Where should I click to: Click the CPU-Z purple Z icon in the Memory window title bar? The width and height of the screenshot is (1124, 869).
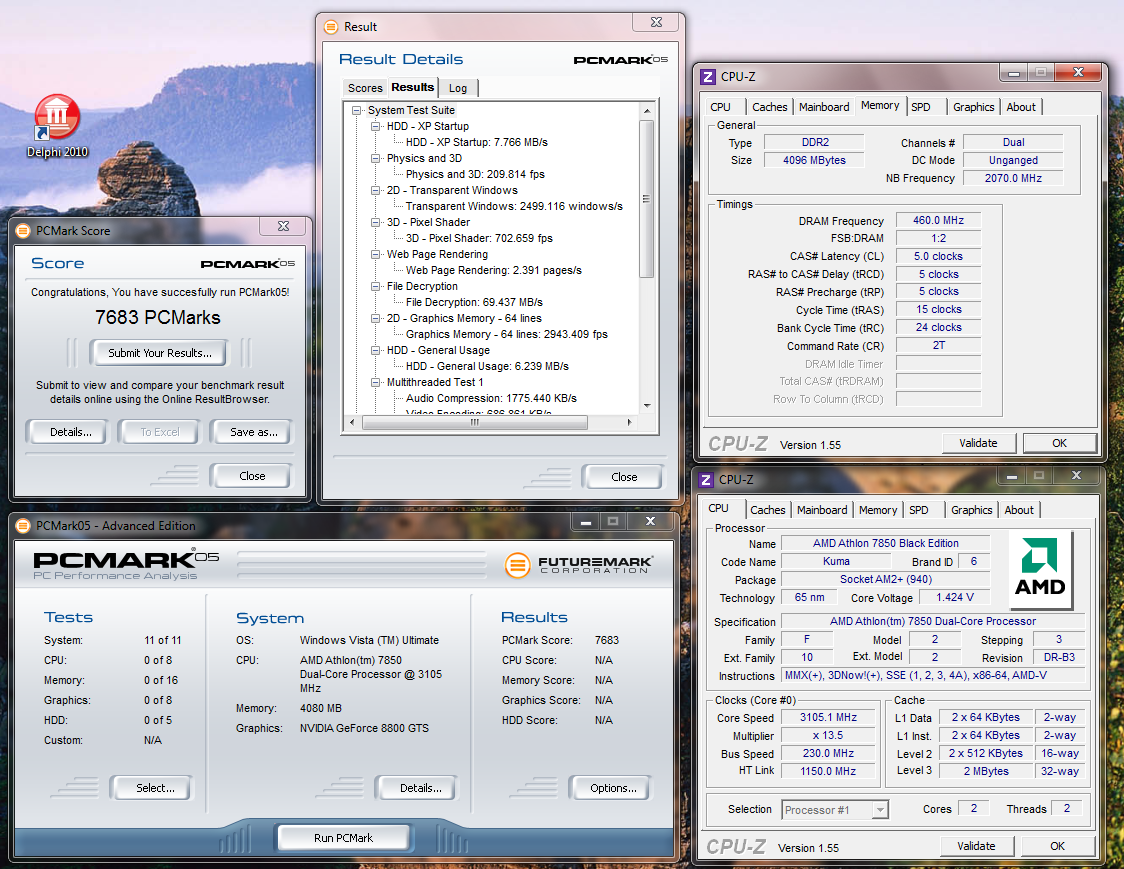708,77
